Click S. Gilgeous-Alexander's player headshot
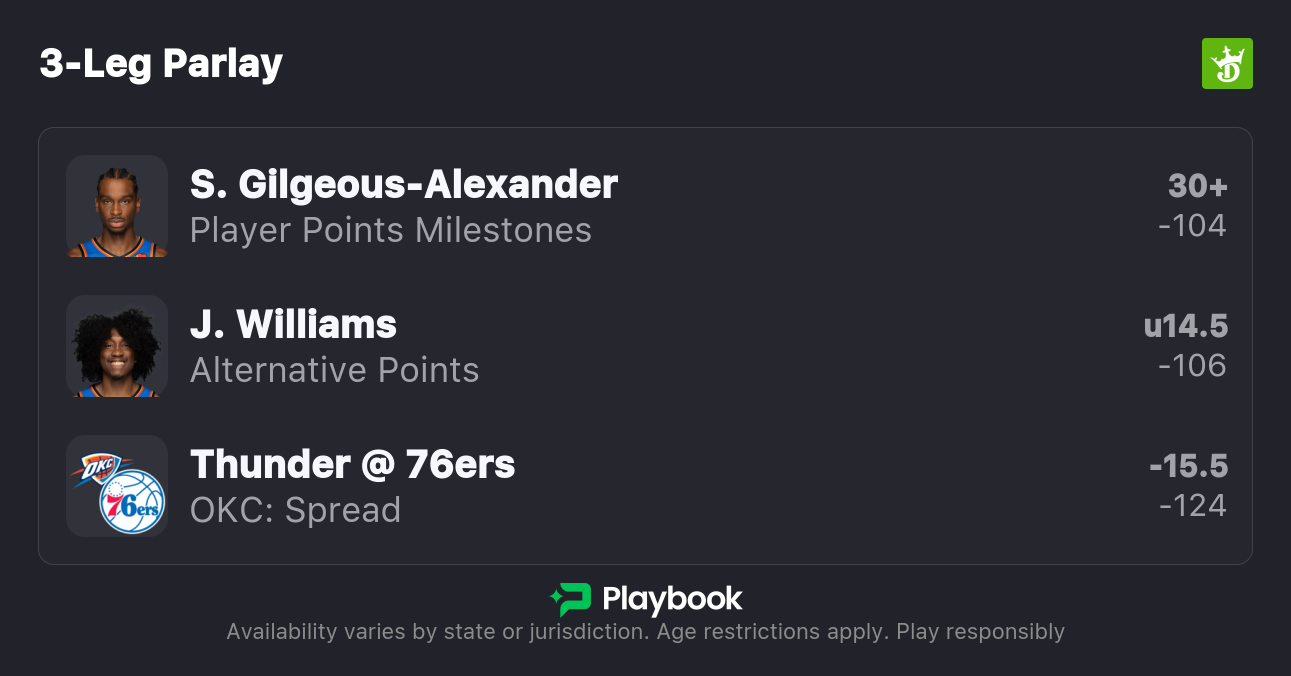This screenshot has height=676, width=1291. click(117, 206)
